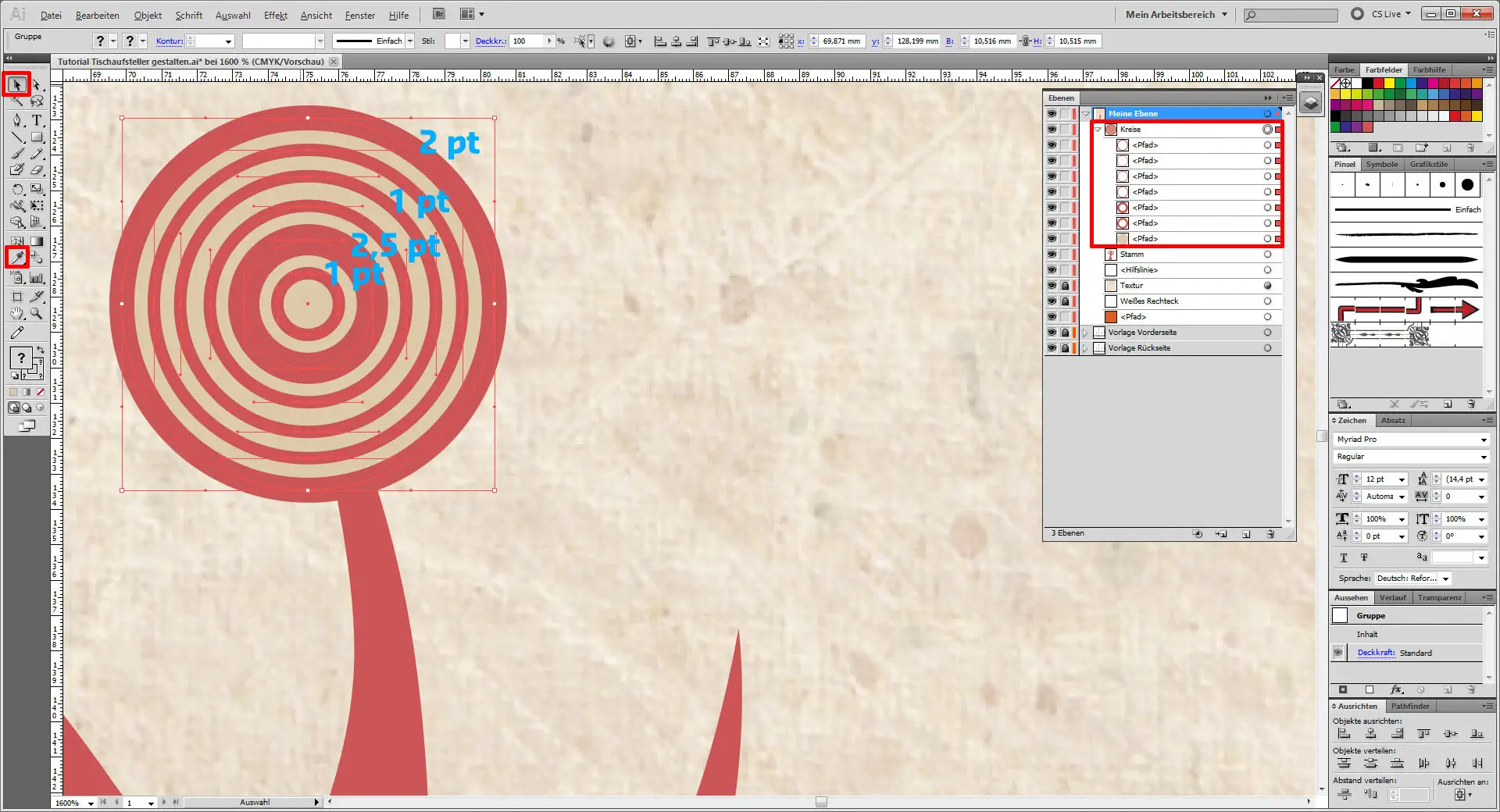Unlock the Textur layer item
1500x812 pixels.
[x=1065, y=286]
